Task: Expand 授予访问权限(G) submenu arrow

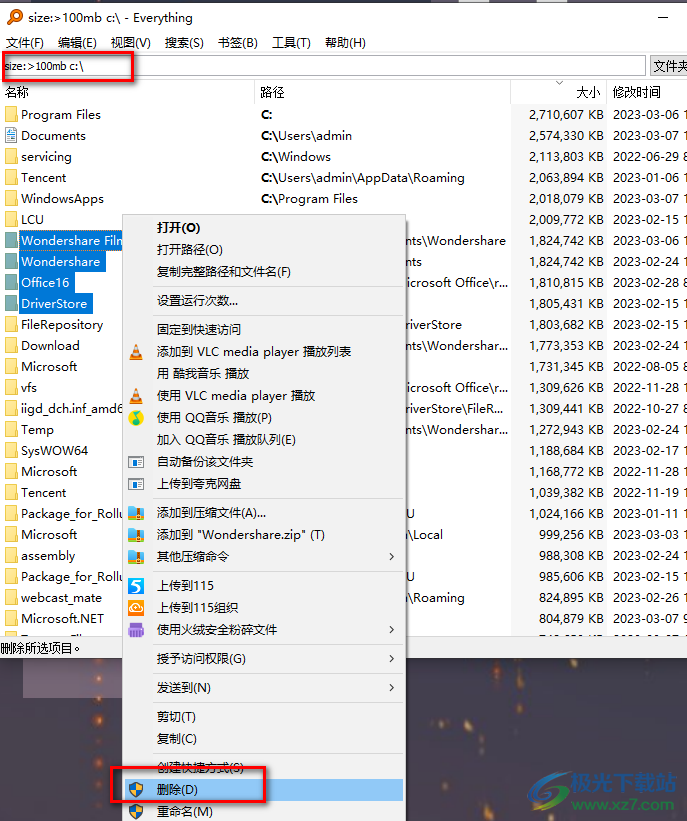Action: pos(392,658)
